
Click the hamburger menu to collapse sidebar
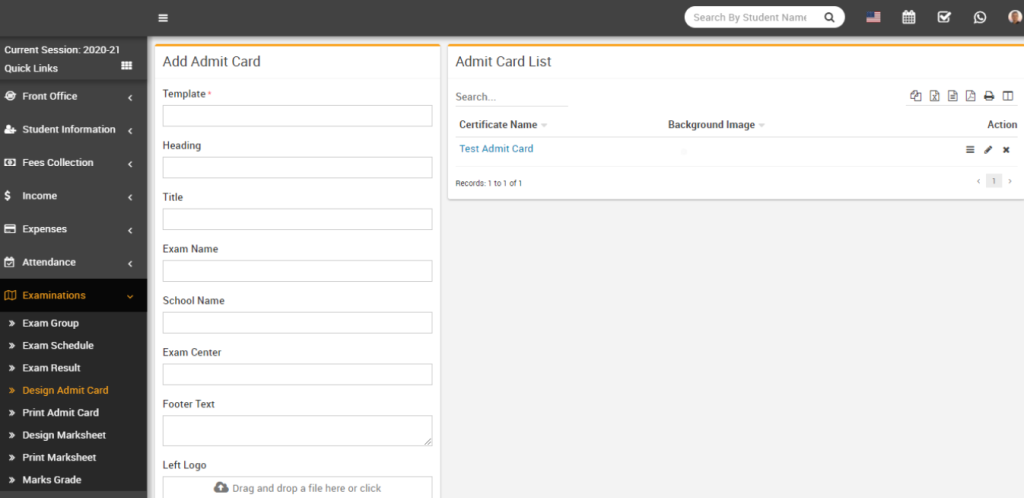click(x=163, y=17)
